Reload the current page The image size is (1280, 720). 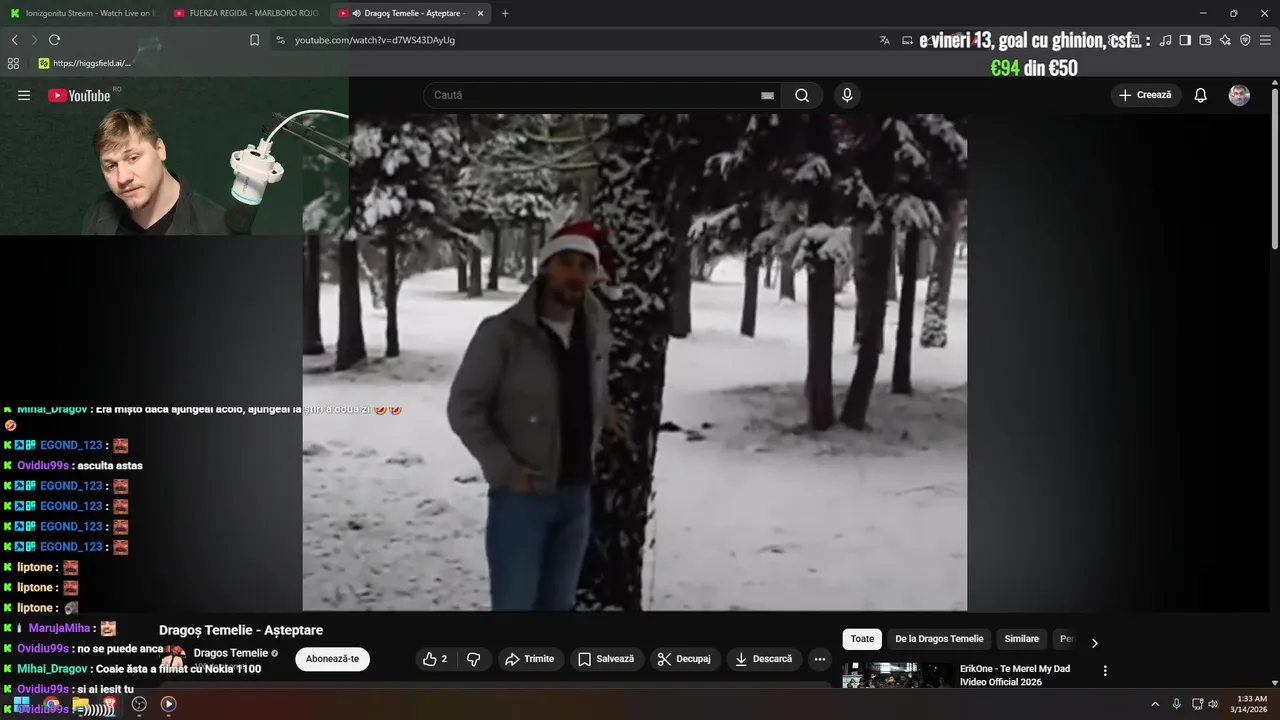(x=54, y=40)
